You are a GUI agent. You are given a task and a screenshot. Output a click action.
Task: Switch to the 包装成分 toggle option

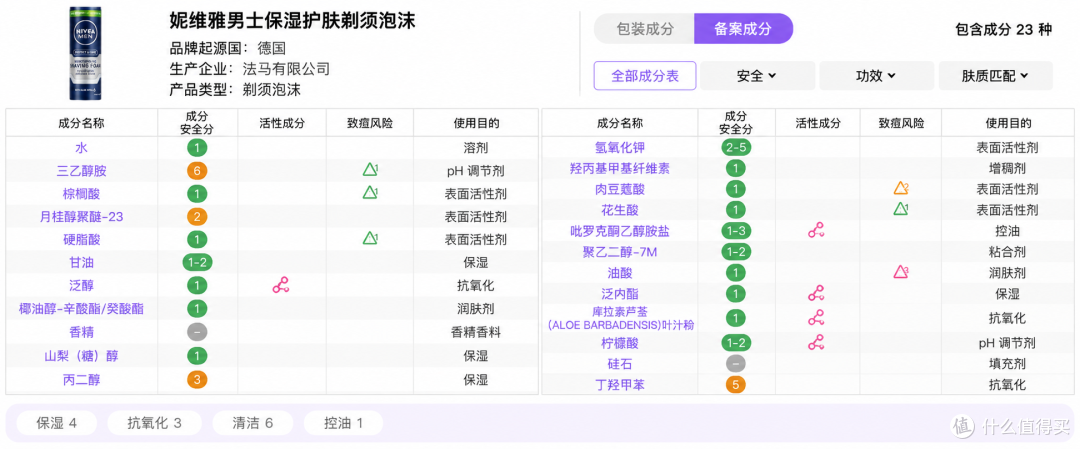[x=645, y=29]
